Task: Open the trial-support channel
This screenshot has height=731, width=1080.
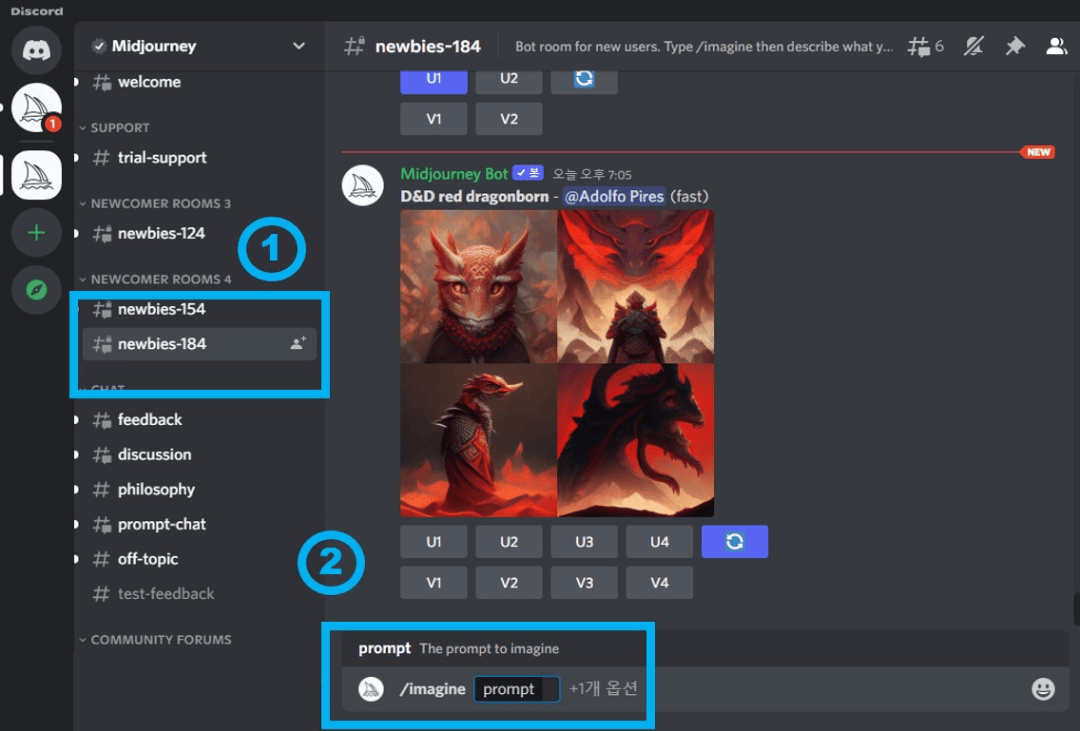Action: pos(198,158)
